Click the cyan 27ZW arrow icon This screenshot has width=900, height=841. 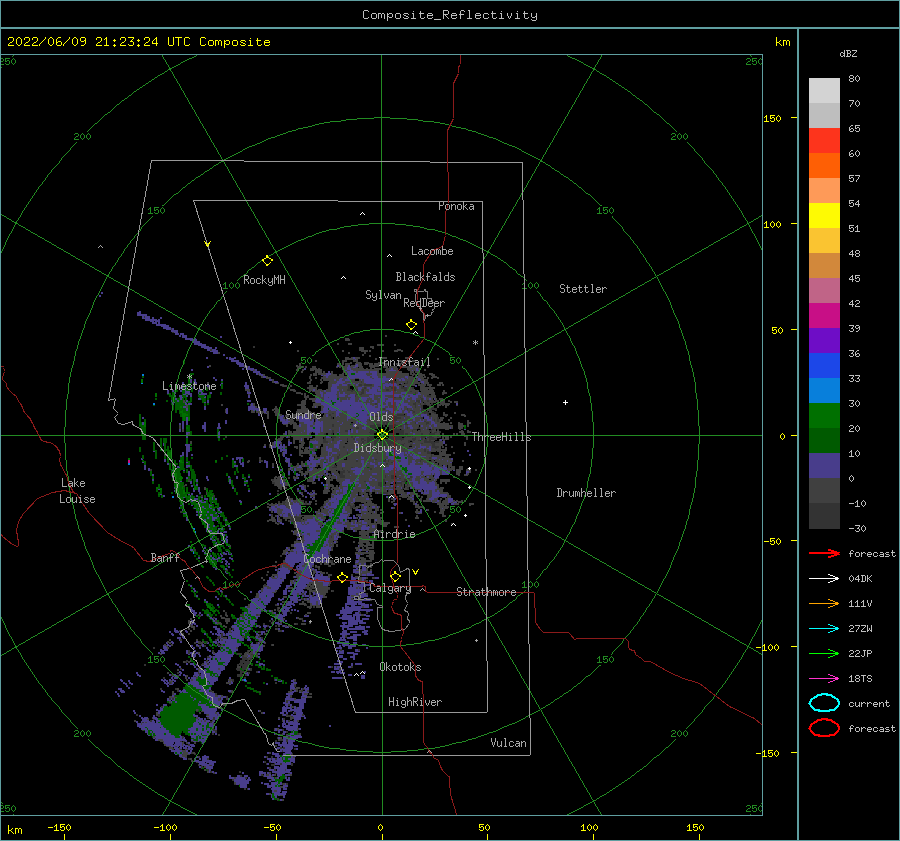(824, 628)
